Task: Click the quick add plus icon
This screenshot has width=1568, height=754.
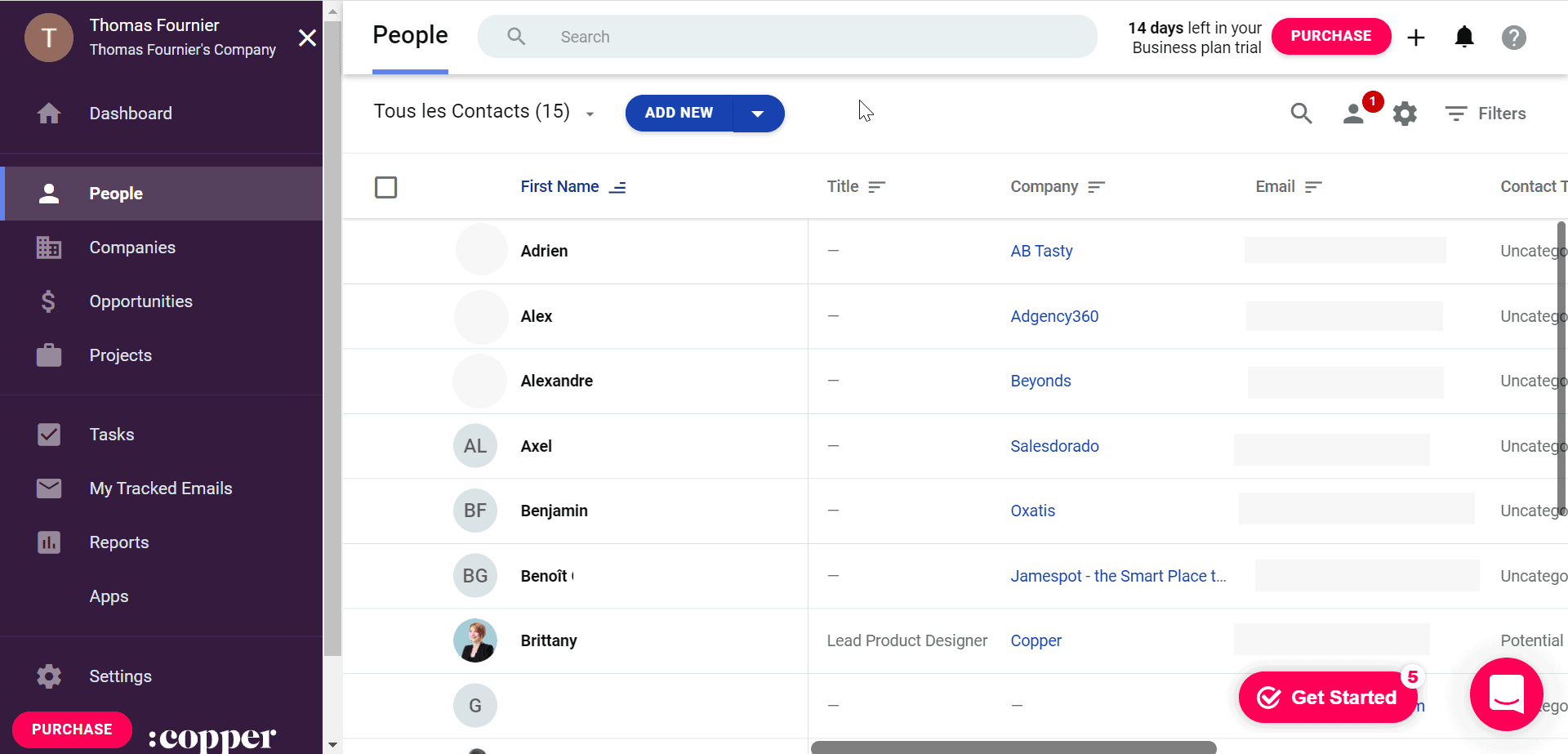Action: coord(1416,37)
